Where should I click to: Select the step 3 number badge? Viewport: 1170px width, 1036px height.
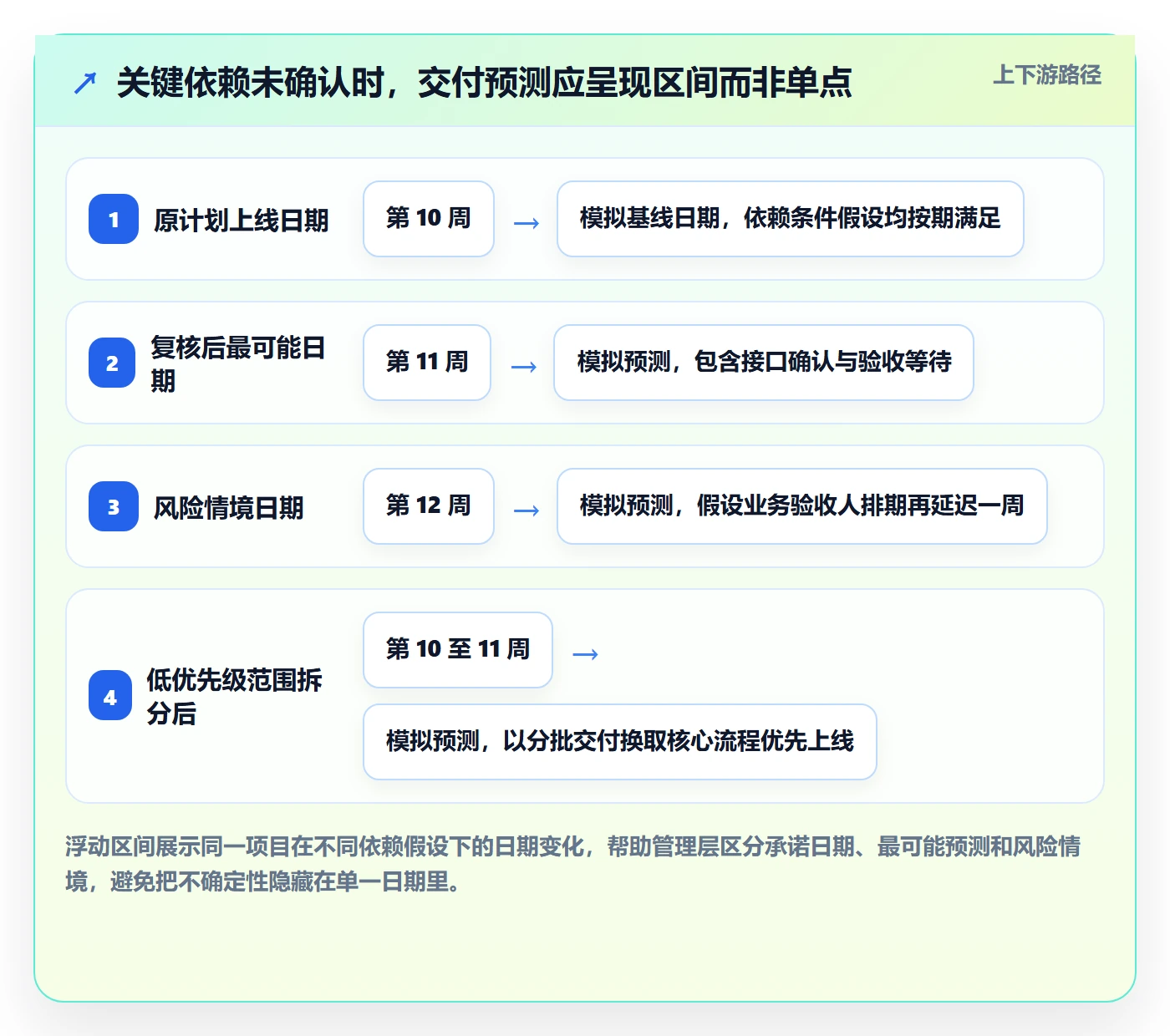pos(114,506)
